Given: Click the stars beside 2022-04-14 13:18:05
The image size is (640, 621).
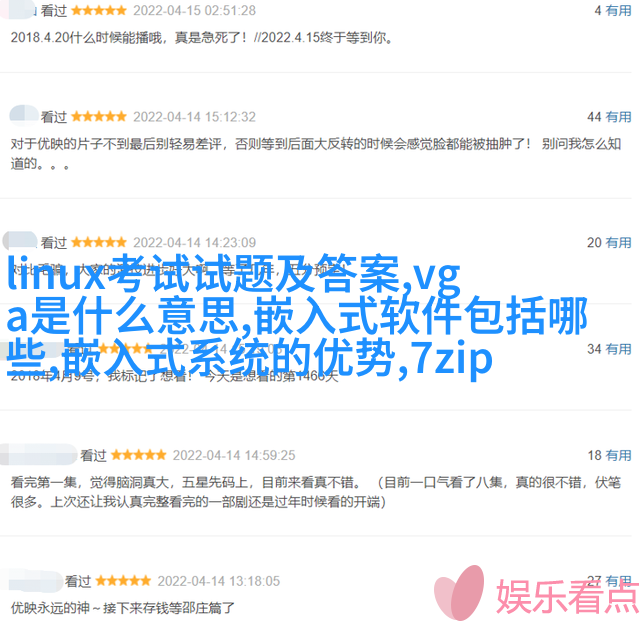Looking at the screenshot, I should 123,581.
